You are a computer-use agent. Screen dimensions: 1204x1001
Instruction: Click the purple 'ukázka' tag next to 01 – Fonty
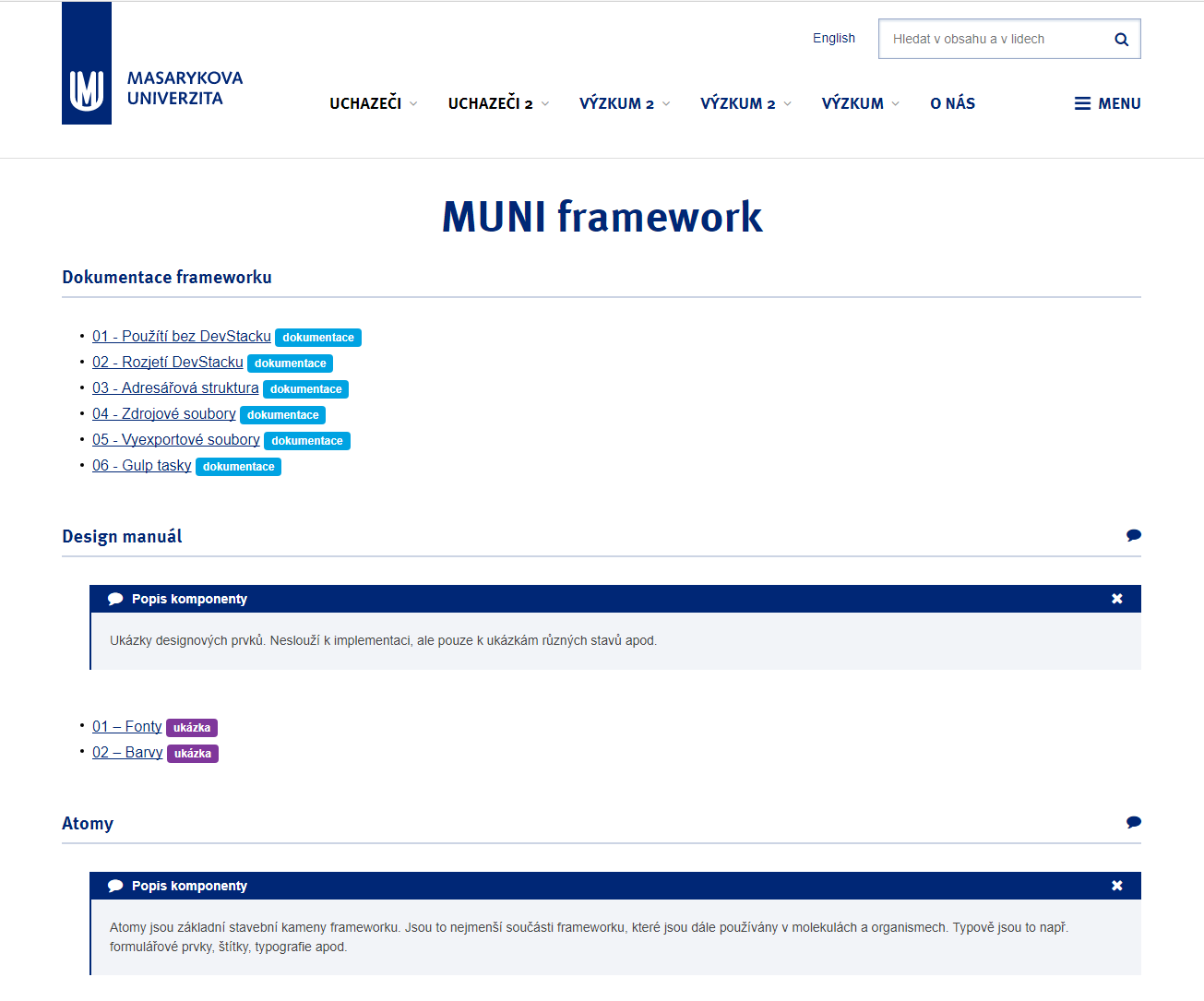[x=193, y=727]
